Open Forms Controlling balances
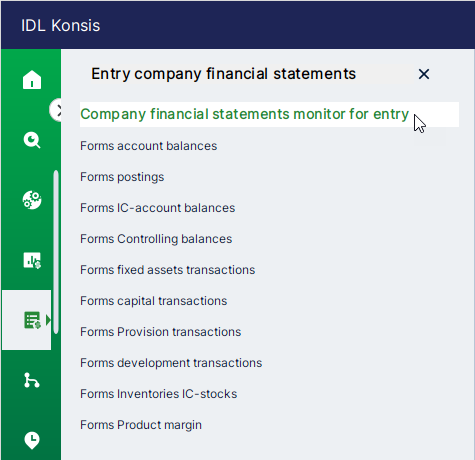The image size is (475, 460). point(156,239)
